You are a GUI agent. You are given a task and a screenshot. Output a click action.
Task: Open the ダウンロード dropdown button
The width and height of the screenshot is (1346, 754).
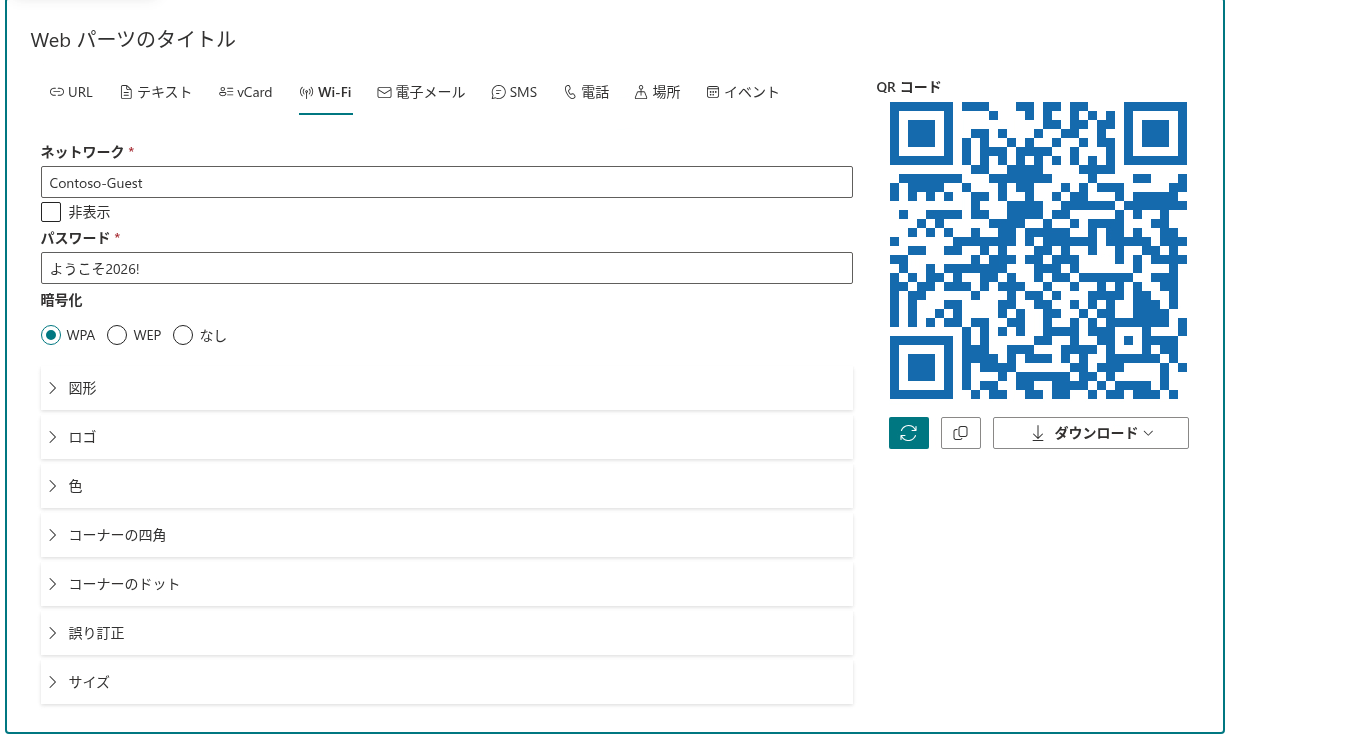pyautogui.click(x=1091, y=433)
